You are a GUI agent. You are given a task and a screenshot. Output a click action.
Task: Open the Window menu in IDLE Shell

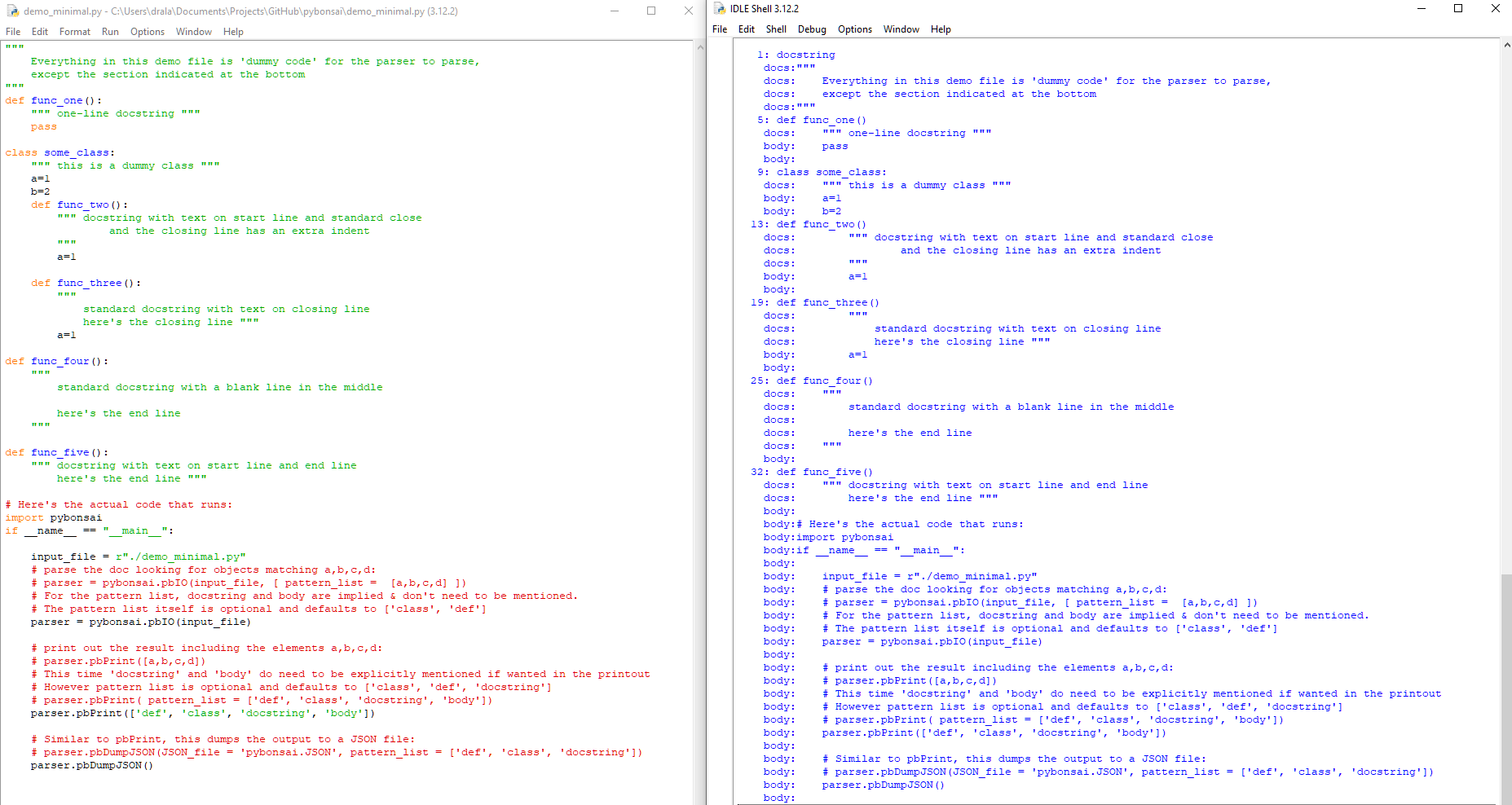click(x=901, y=29)
